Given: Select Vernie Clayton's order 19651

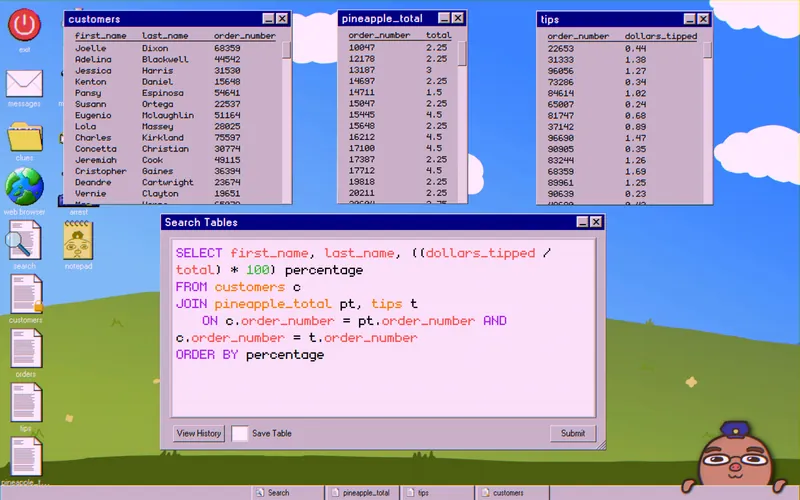Looking at the screenshot, I should coord(227,193).
